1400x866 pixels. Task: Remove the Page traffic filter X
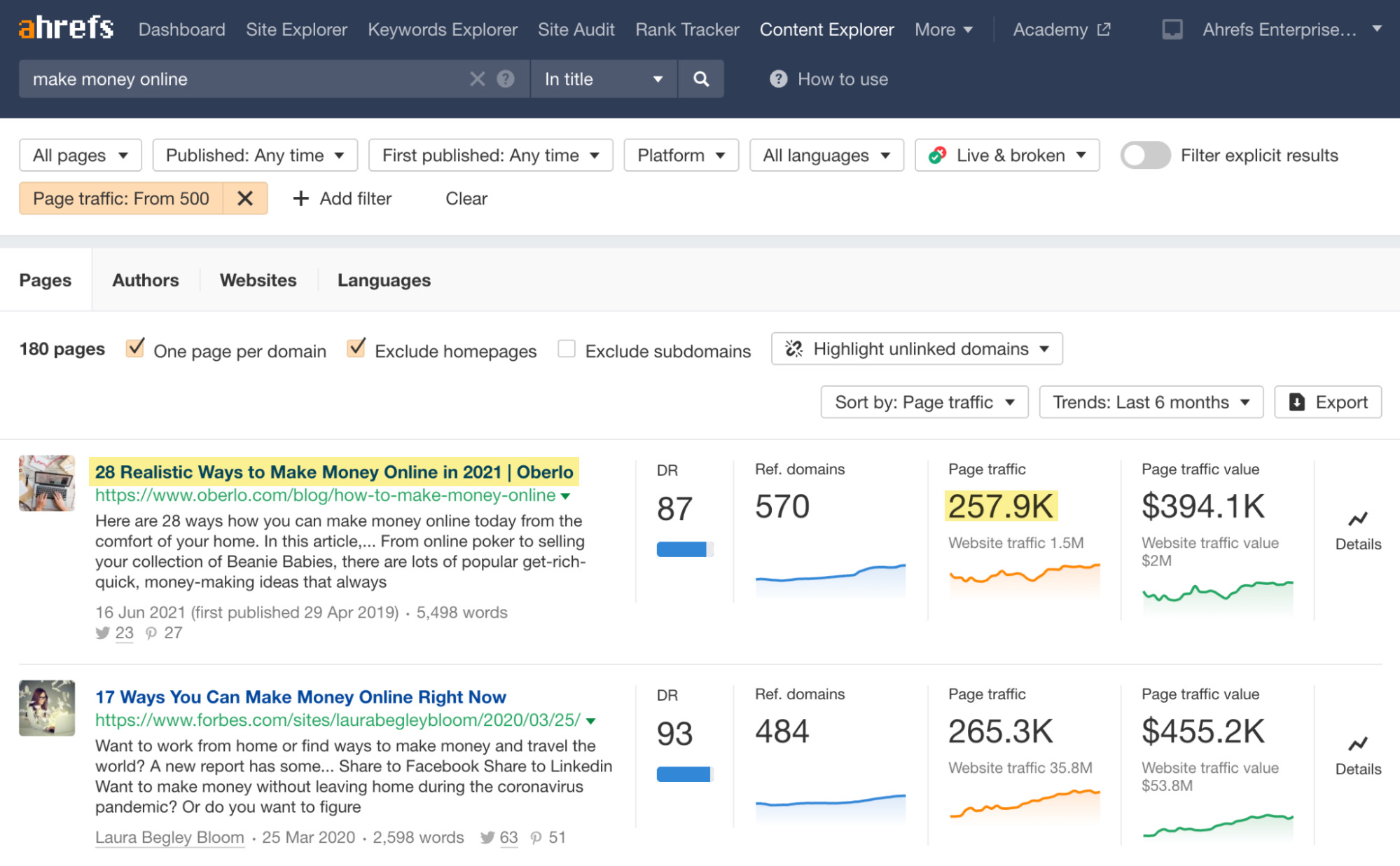point(245,198)
